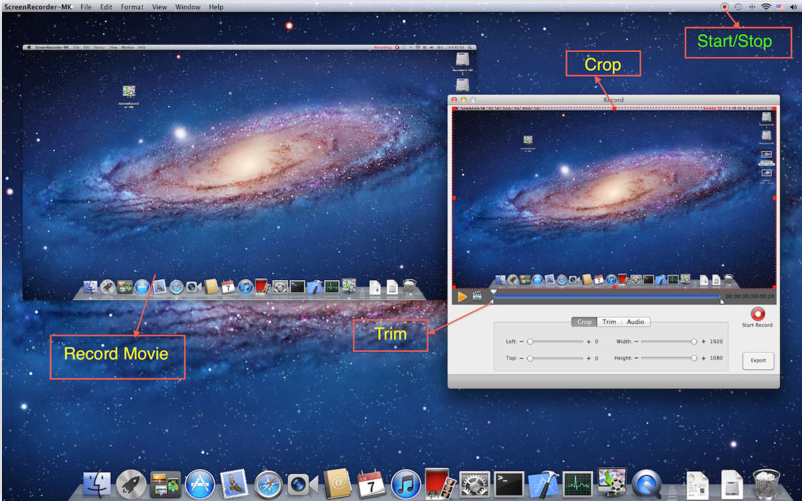802x501 pixels.
Task: Open Address Book in the dock
Action: point(337,484)
